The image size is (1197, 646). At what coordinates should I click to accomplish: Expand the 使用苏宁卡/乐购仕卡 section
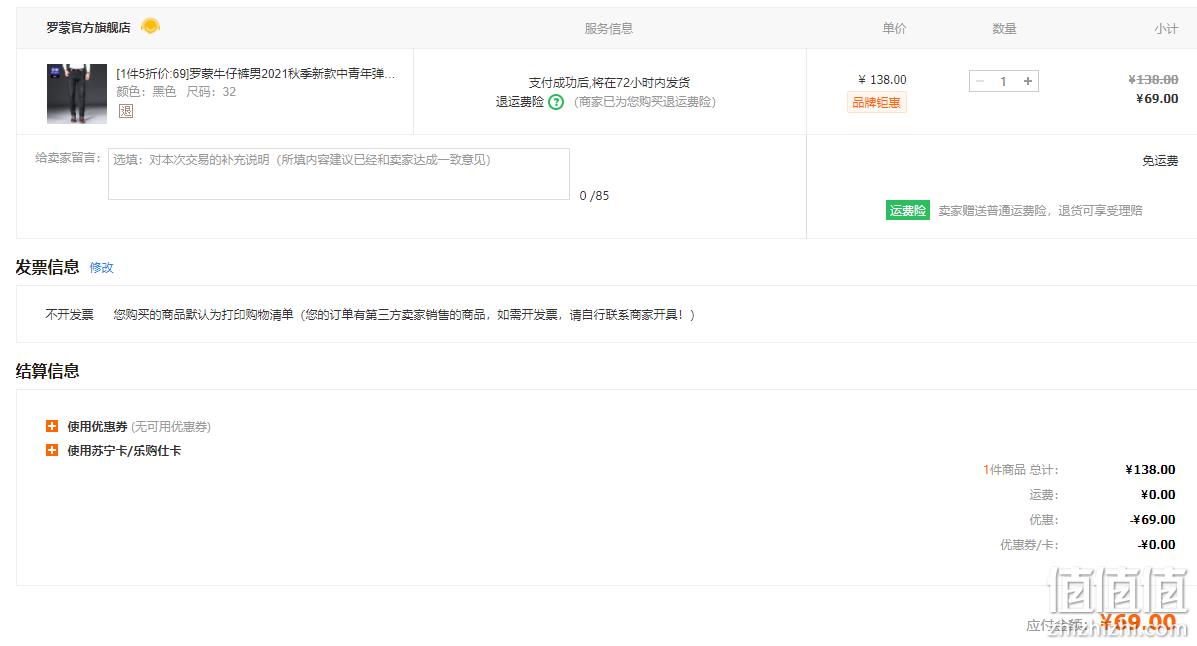click(52, 451)
